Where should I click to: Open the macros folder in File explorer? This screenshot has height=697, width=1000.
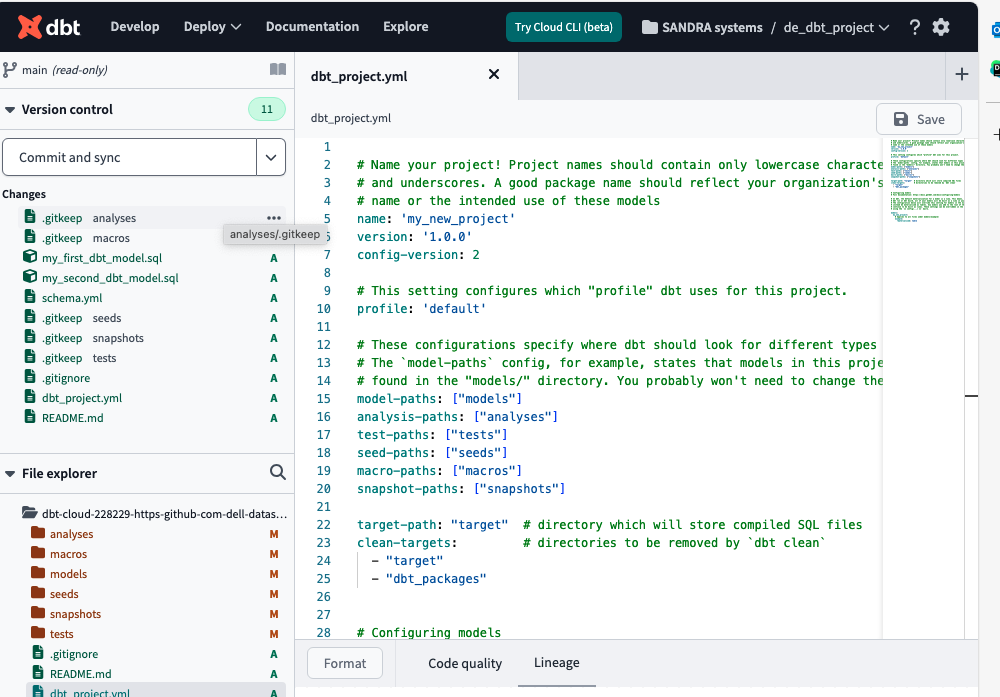(68, 554)
